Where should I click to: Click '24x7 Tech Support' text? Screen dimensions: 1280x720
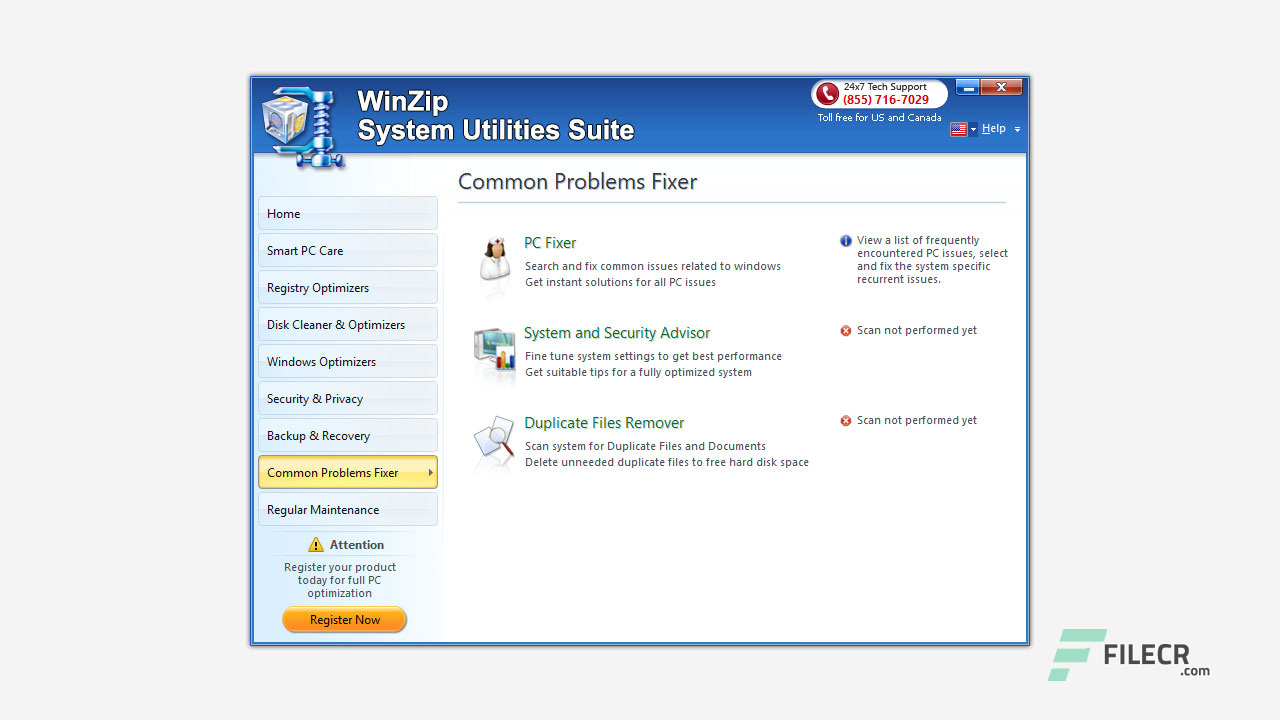coord(885,87)
